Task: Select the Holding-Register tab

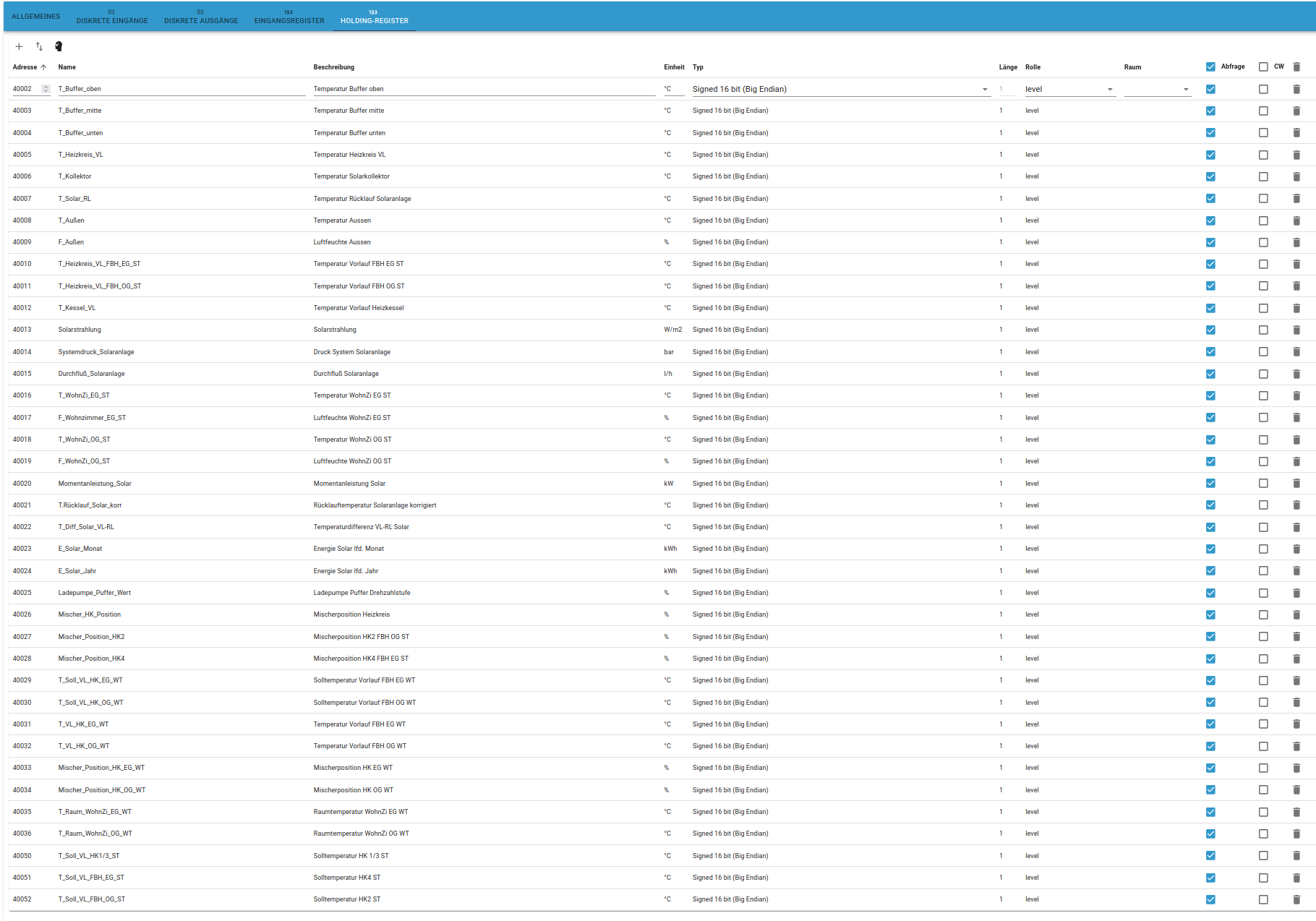Action: (375, 16)
